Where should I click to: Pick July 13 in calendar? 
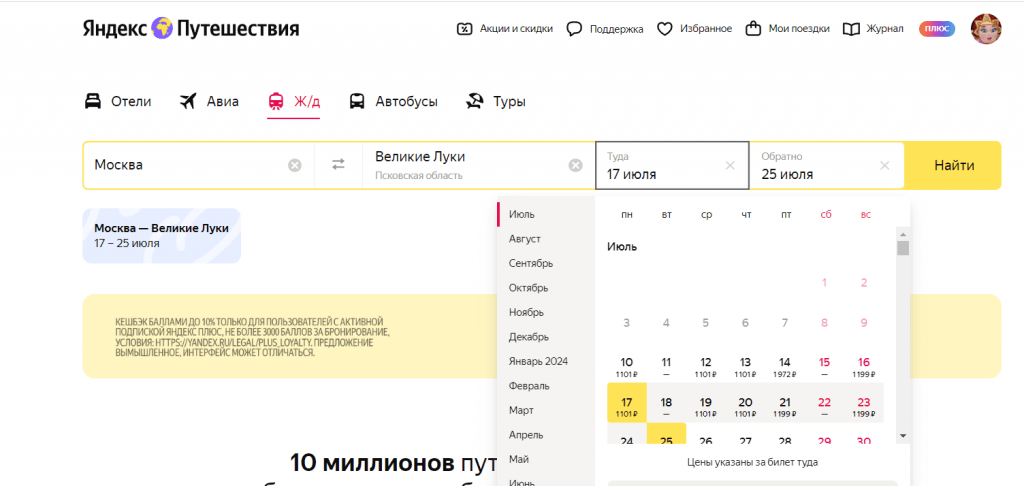pyautogui.click(x=745, y=366)
